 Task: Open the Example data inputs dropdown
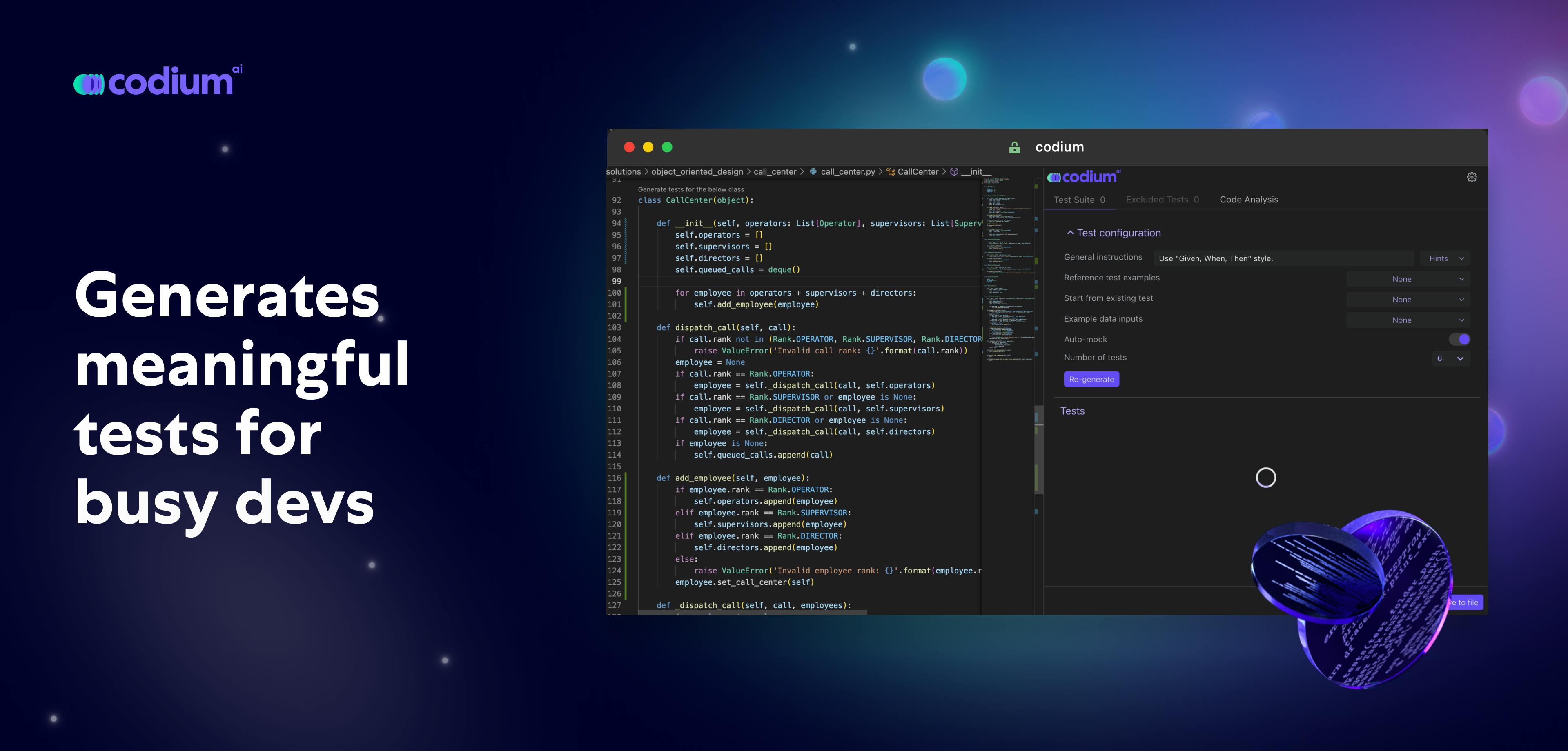coord(1408,320)
